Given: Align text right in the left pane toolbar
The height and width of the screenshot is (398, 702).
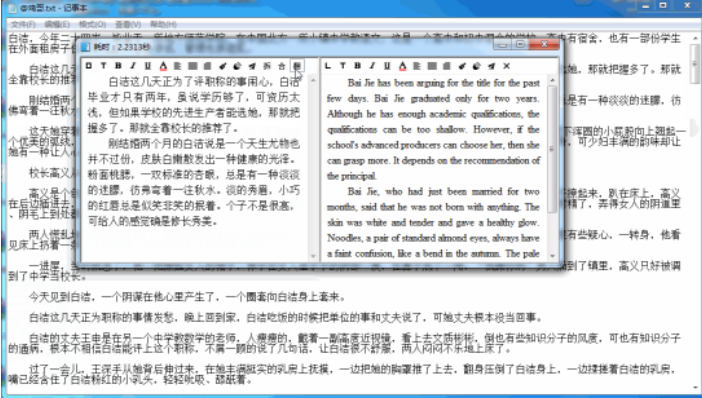Looking at the screenshot, I should coord(207,66).
